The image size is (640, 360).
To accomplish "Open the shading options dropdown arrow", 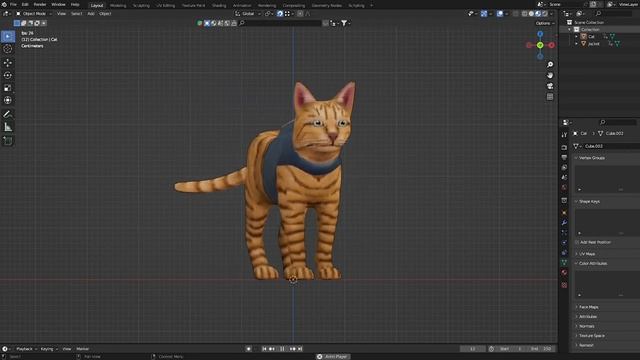I will tap(551, 13).
